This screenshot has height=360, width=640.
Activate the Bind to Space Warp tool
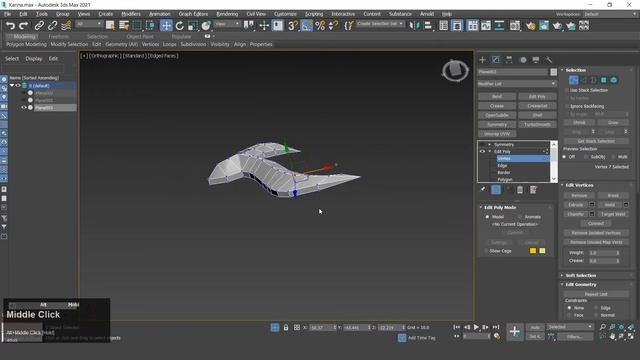pyautogui.click(x=66, y=26)
